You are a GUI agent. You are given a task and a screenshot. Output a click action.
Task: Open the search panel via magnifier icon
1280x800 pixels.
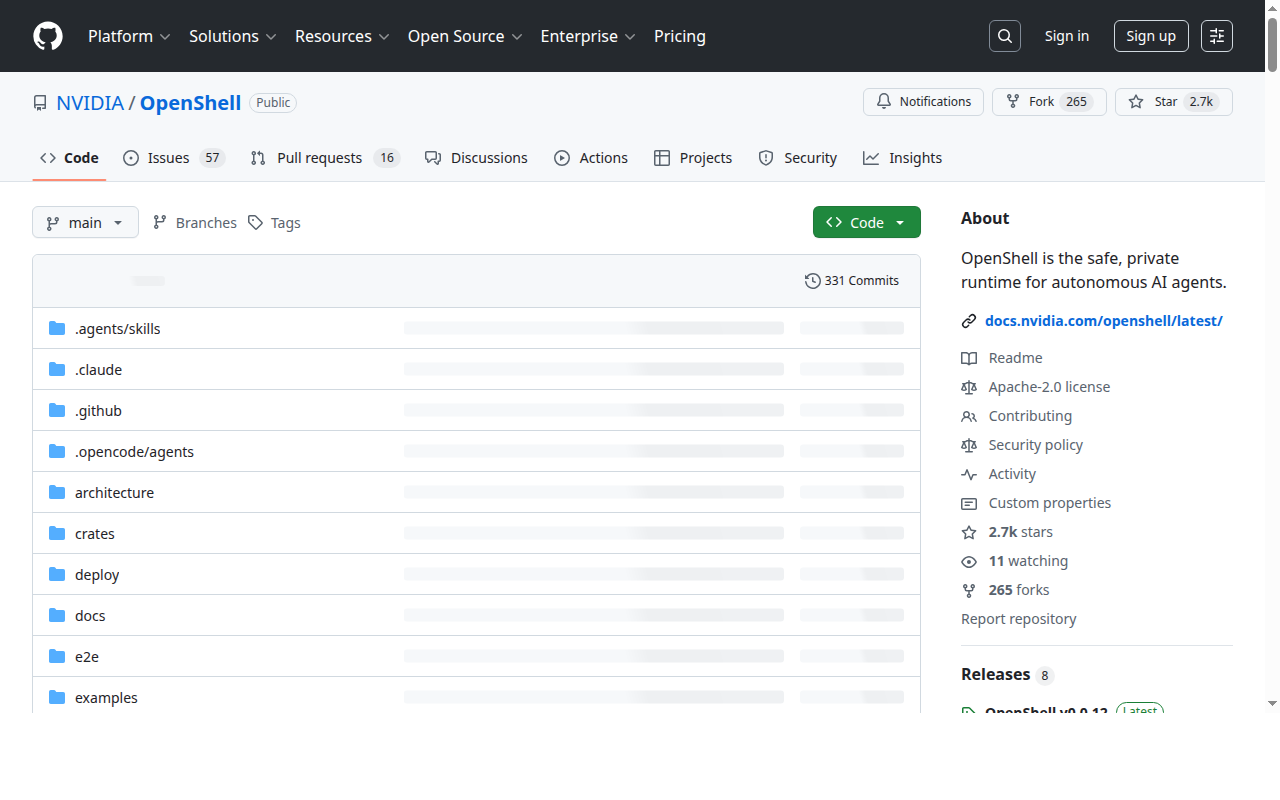pos(1004,36)
